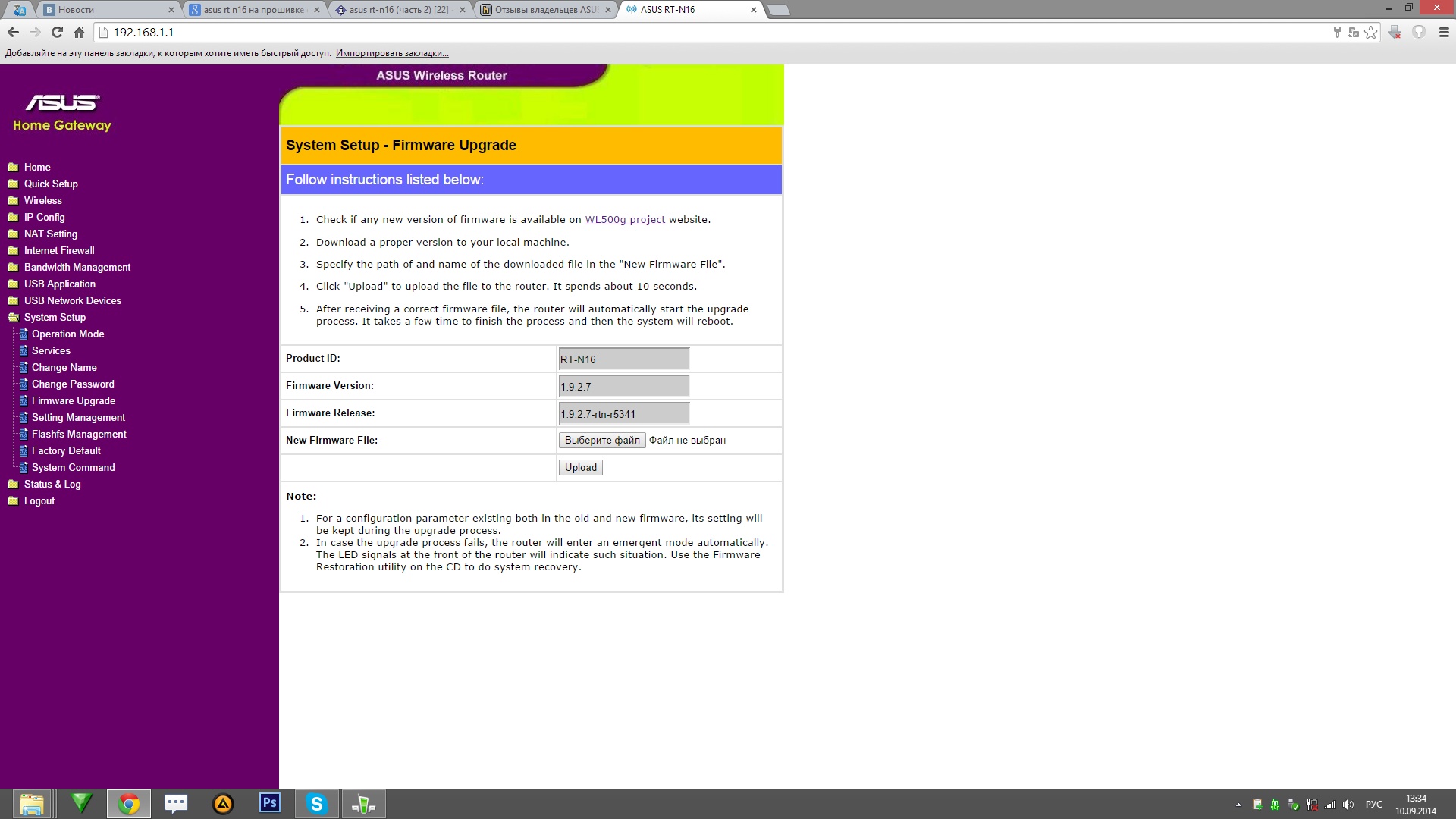Click the Upload button
The width and height of the screenshot is (1456, 819).
tap(580, 467)
